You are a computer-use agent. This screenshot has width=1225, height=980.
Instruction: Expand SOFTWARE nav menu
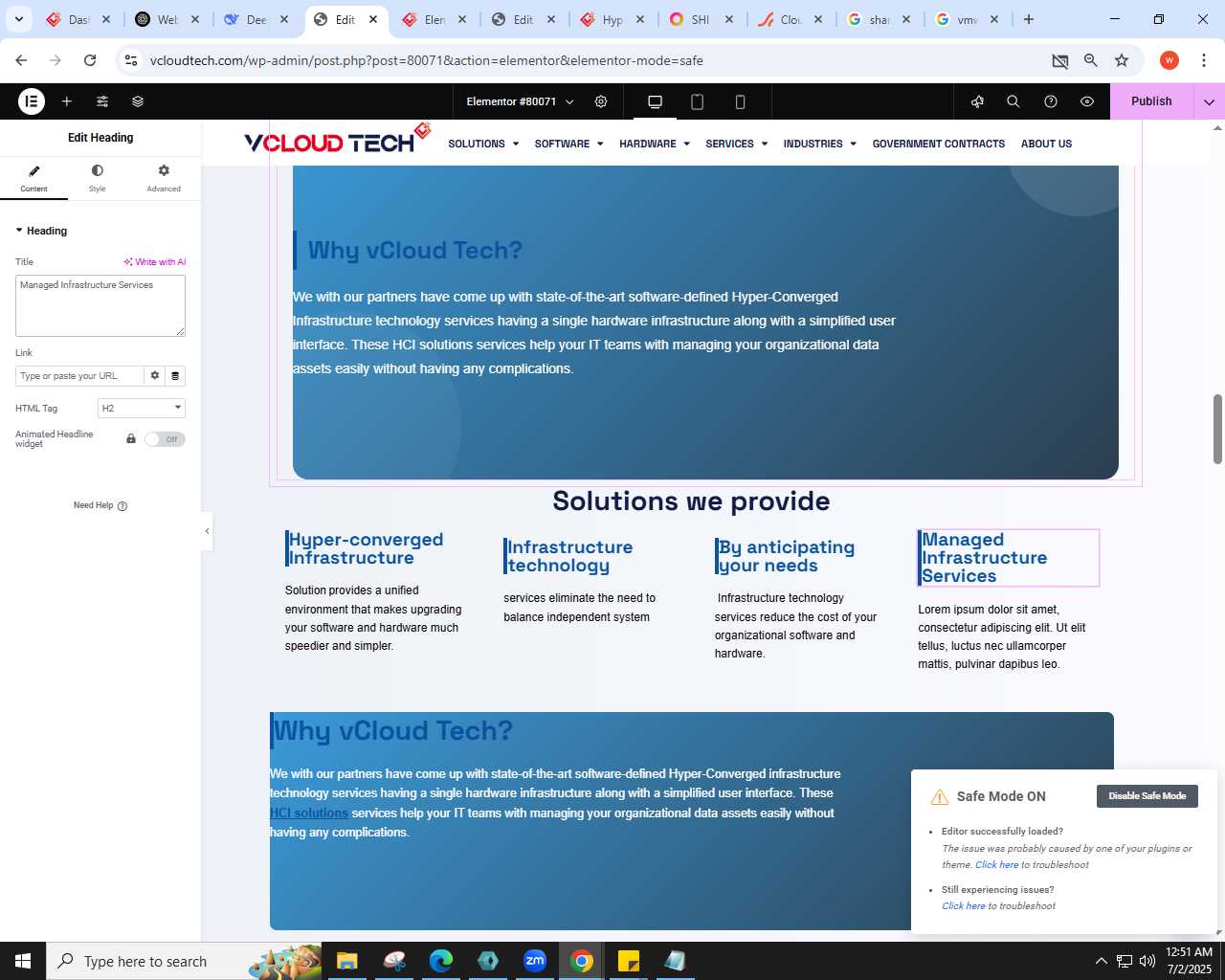click(568, 144)
